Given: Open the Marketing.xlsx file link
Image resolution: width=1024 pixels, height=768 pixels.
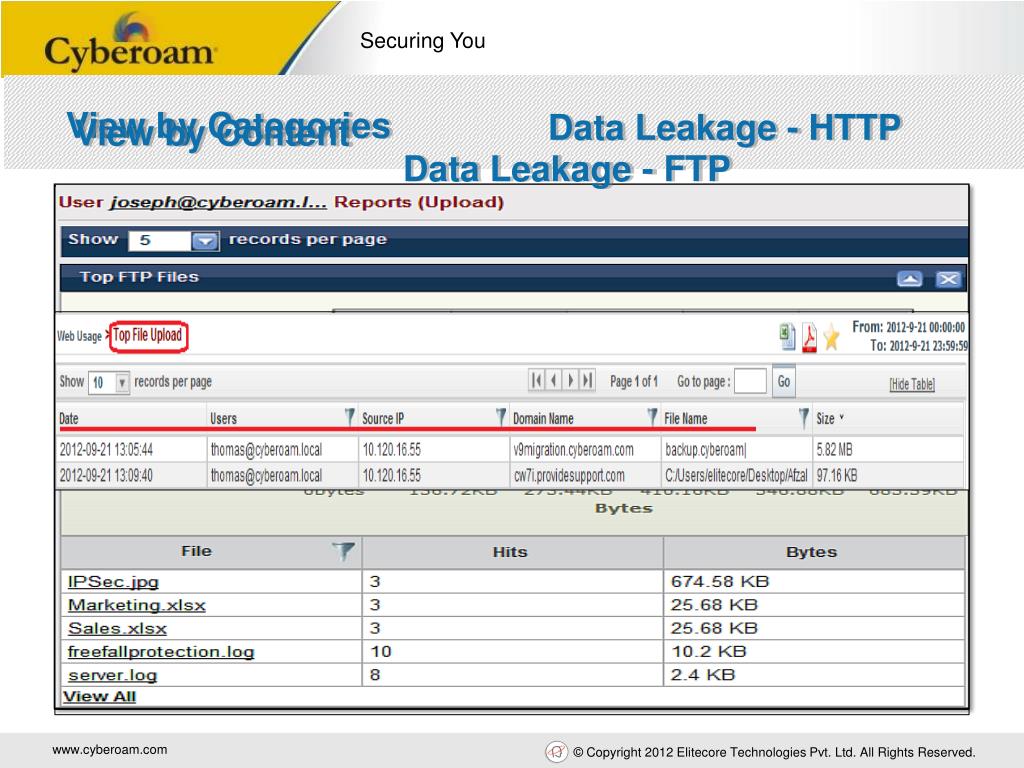Looking at the screenshot, I should pos(136,605).
